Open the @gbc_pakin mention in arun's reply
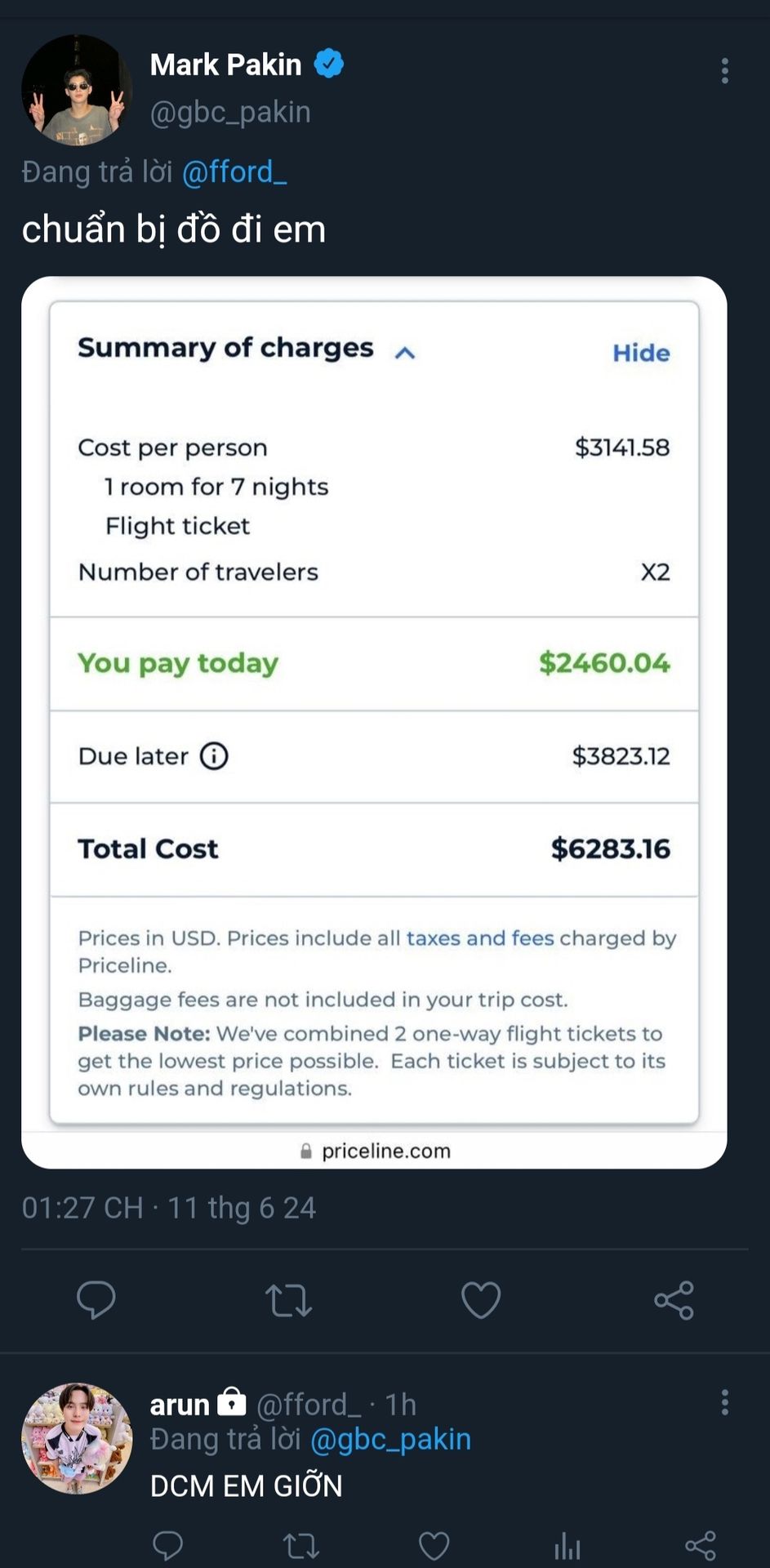Image resolution: width=770 pixels, height=1568 pixels. click(x=391, y=1439)
